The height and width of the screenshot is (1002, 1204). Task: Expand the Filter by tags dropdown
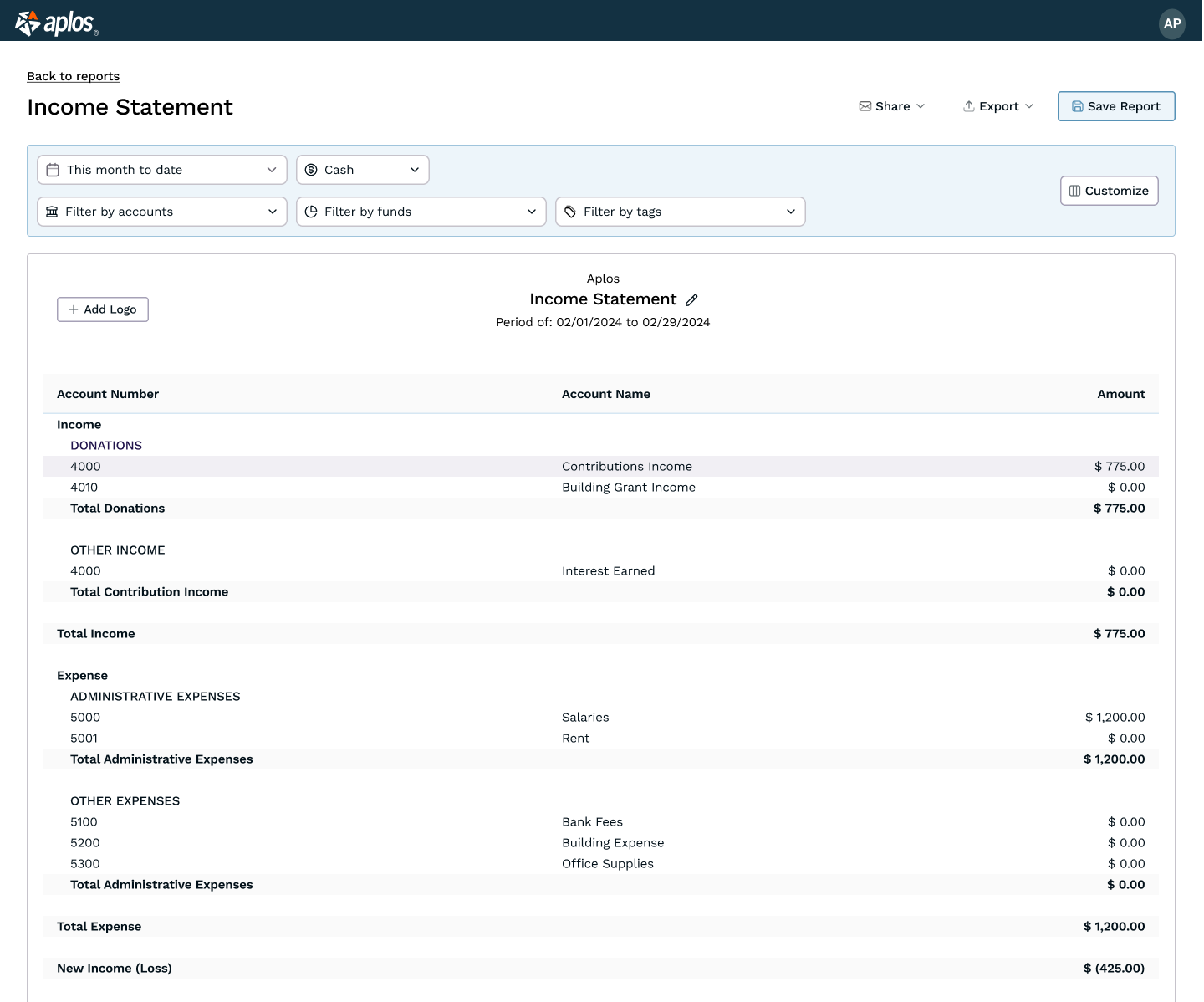[681, 212]
